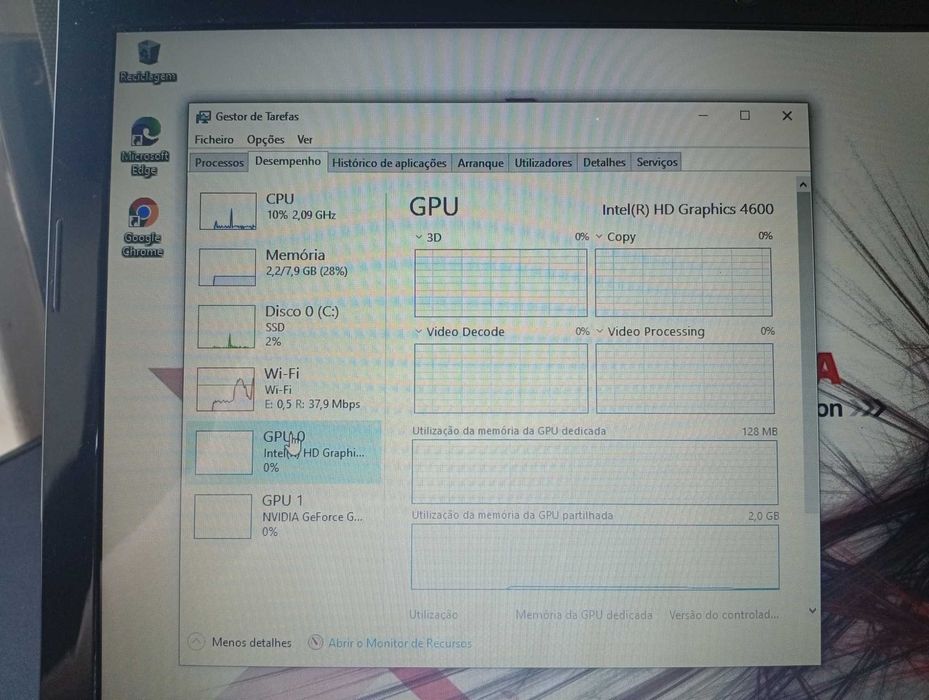929x700 pixels.
Task: Click the Copy engine usage graph
Action: click(x=684, y=282)
